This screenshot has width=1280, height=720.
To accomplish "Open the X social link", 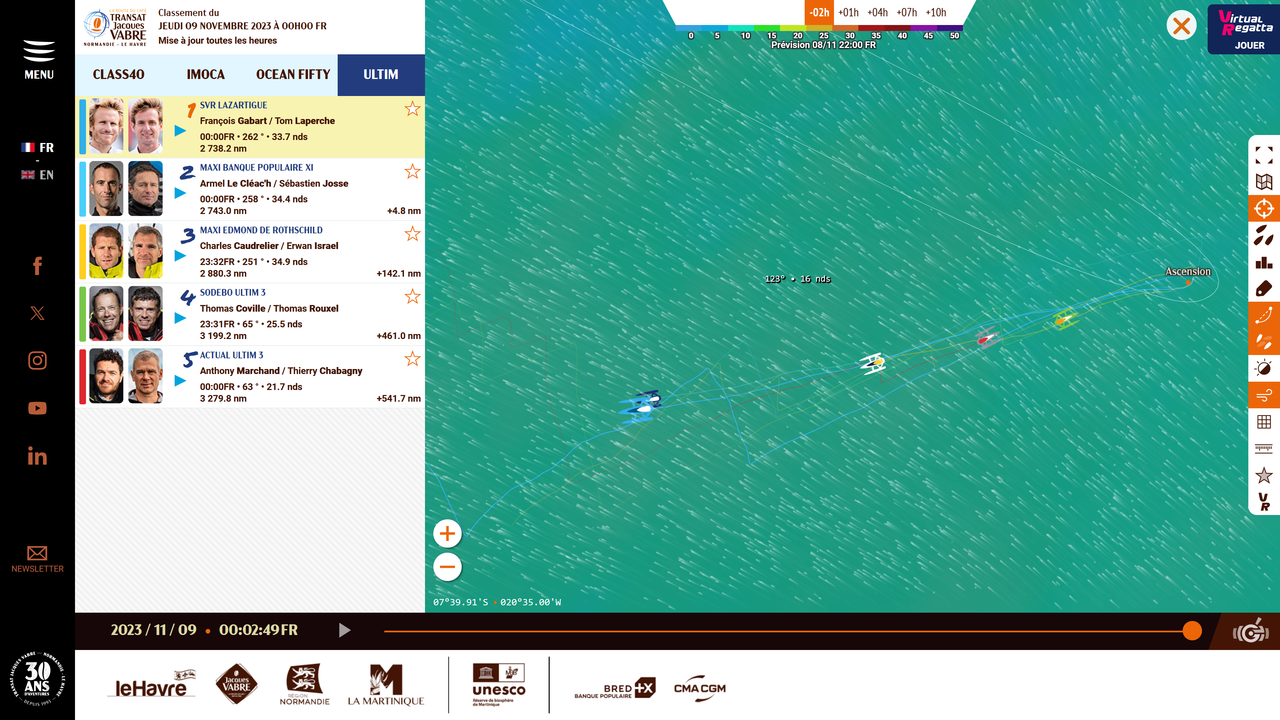I will [37, 313].
